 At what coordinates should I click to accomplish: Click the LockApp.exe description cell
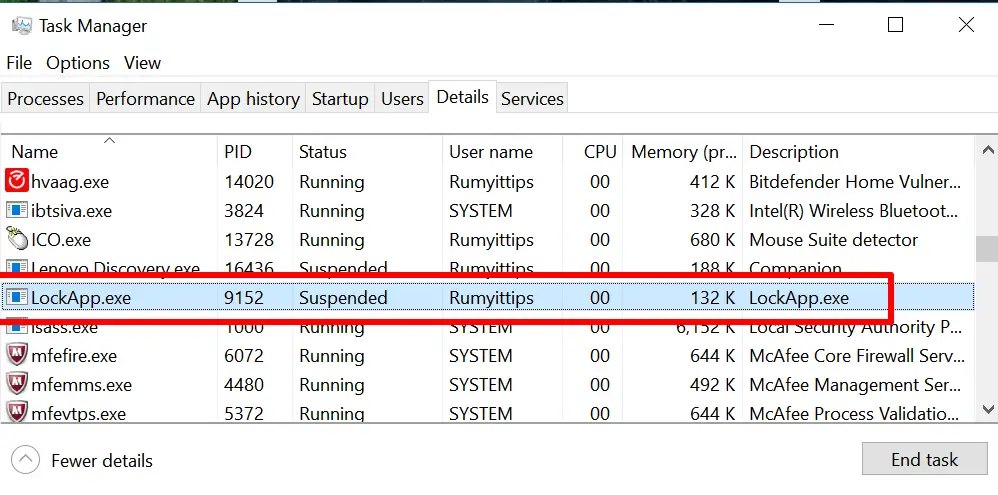point(799,297)
